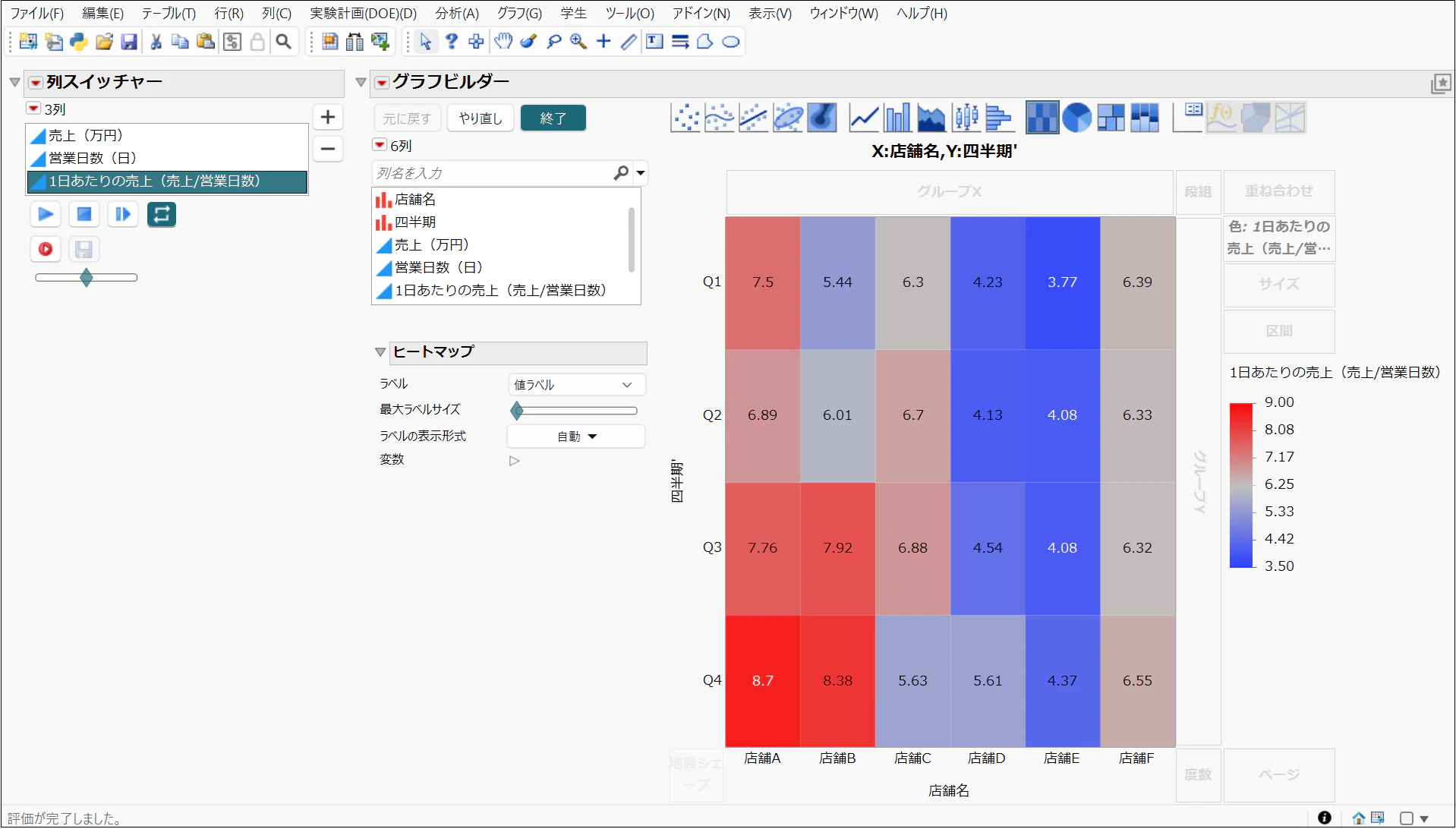Expand the 変数 disclosure triangle

point(515,461)
